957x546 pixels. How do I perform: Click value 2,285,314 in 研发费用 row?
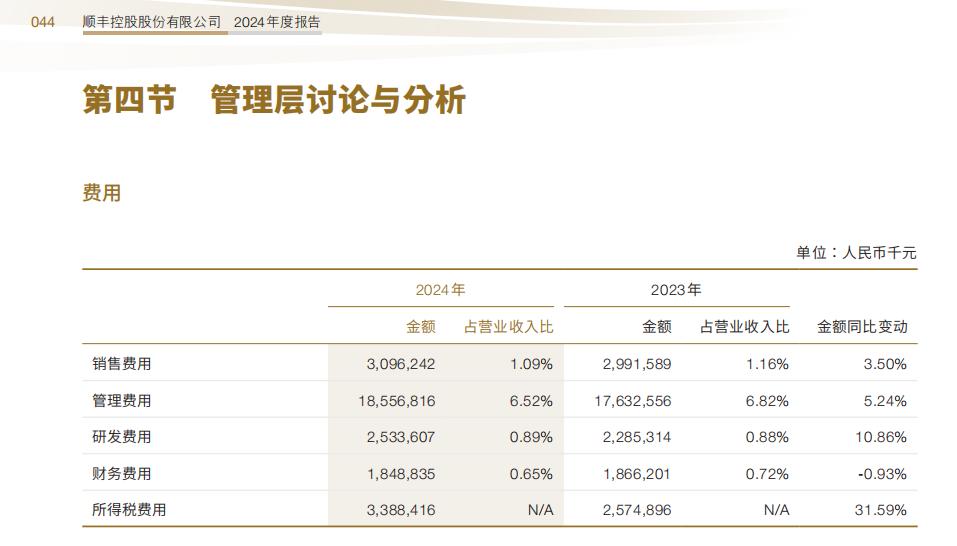coord(637,437)
